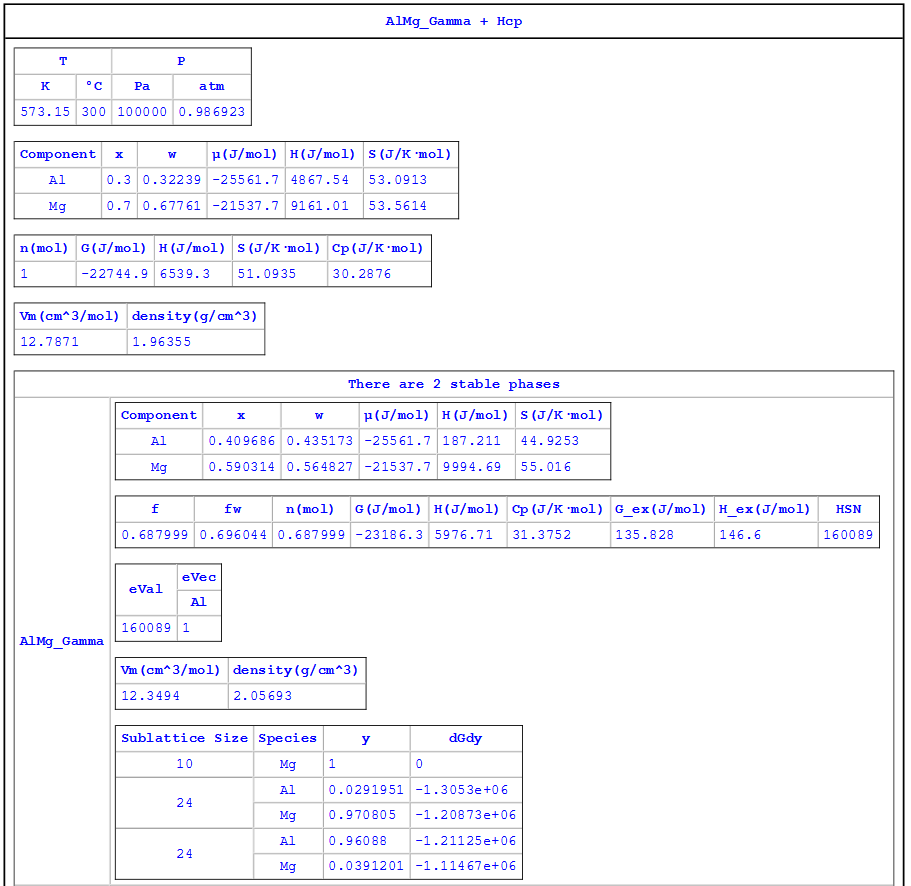
Task: Click the HSN column header
Action: pos(848,509)
